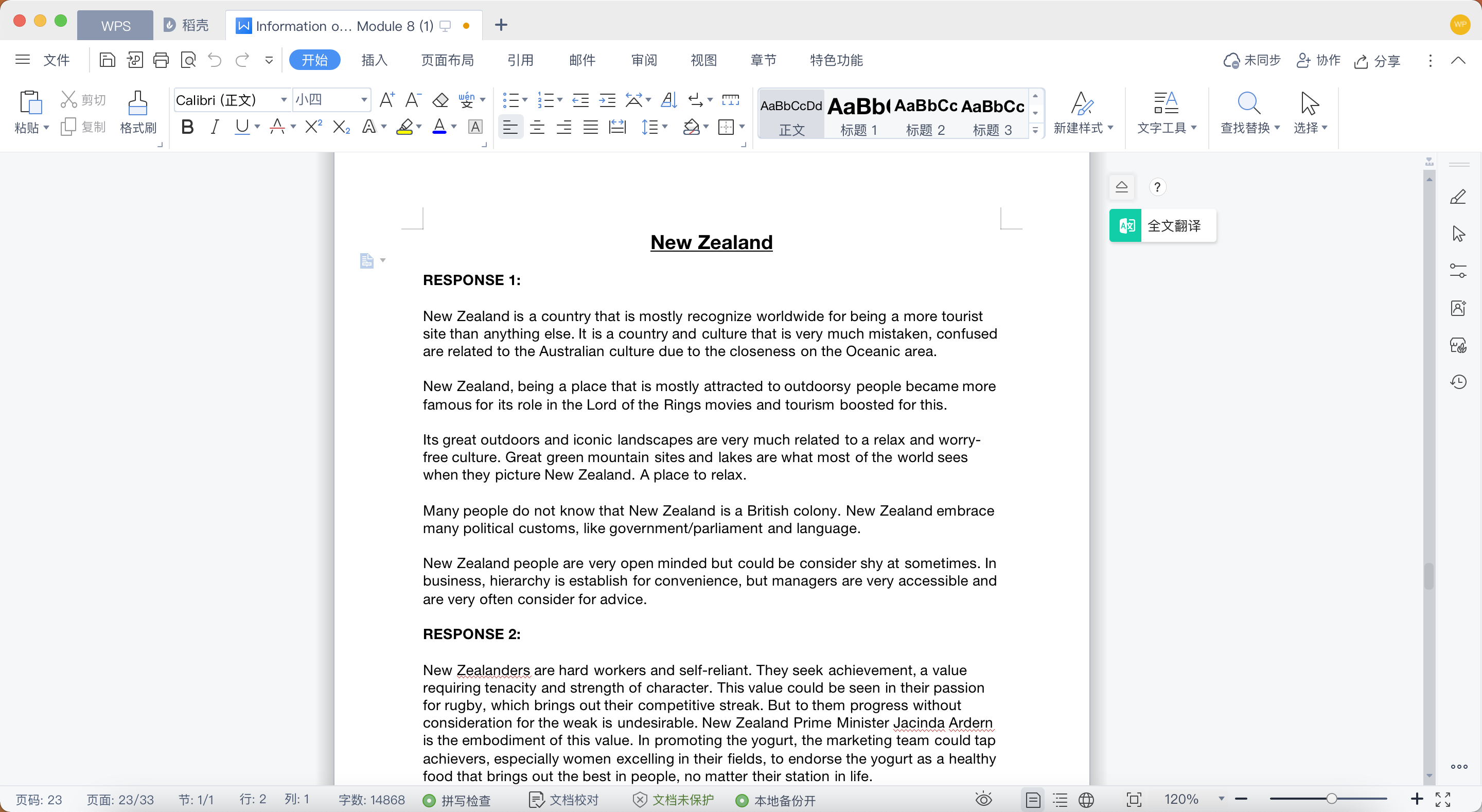Click the pen edit icon in sidebar
This screenshot has height=812, width=1482.
(x=1458, y=197)
